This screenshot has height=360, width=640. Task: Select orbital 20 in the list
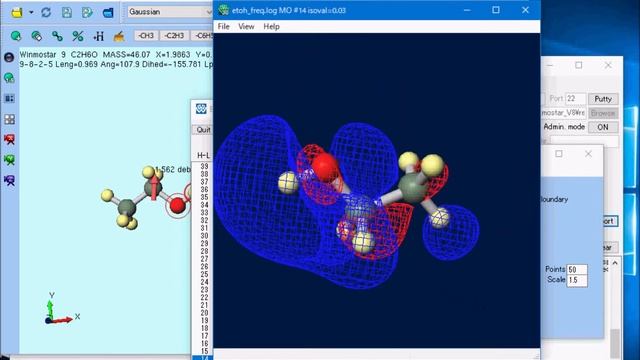[x=204, y=313]
